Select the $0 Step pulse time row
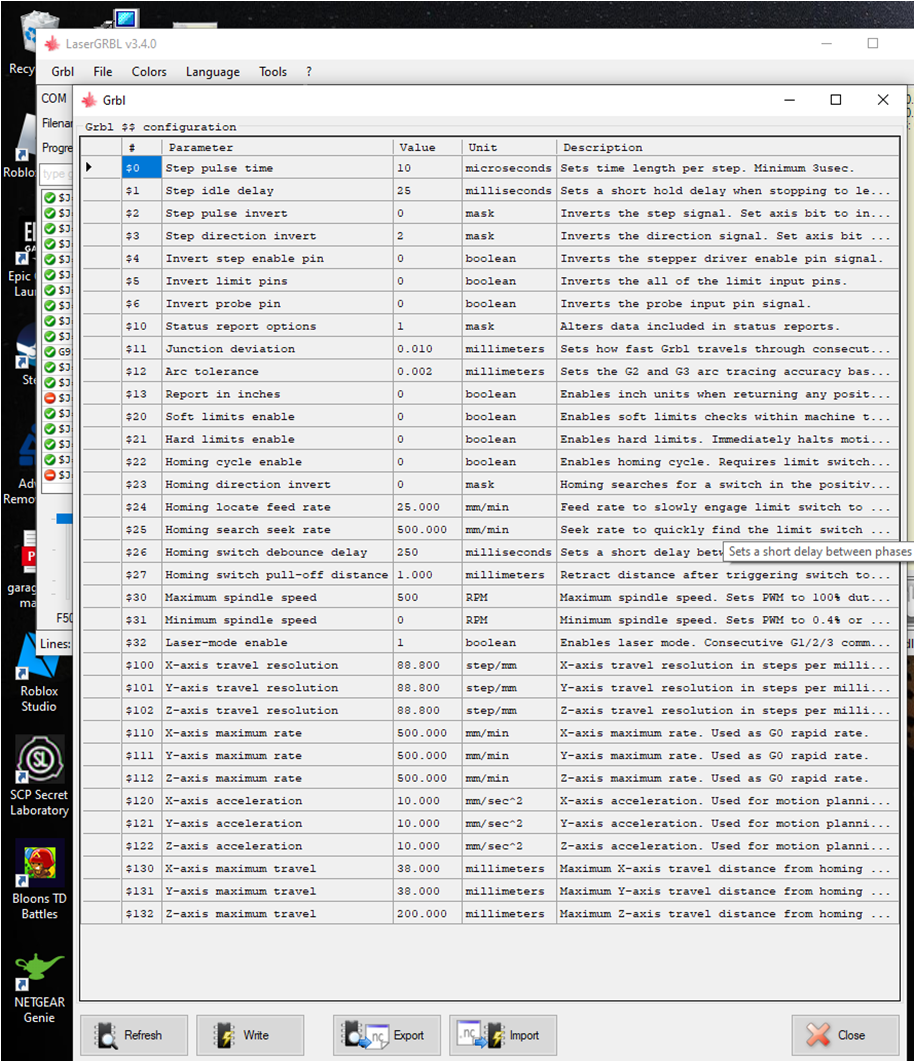 pyautogui.click(x=277, y=168)
